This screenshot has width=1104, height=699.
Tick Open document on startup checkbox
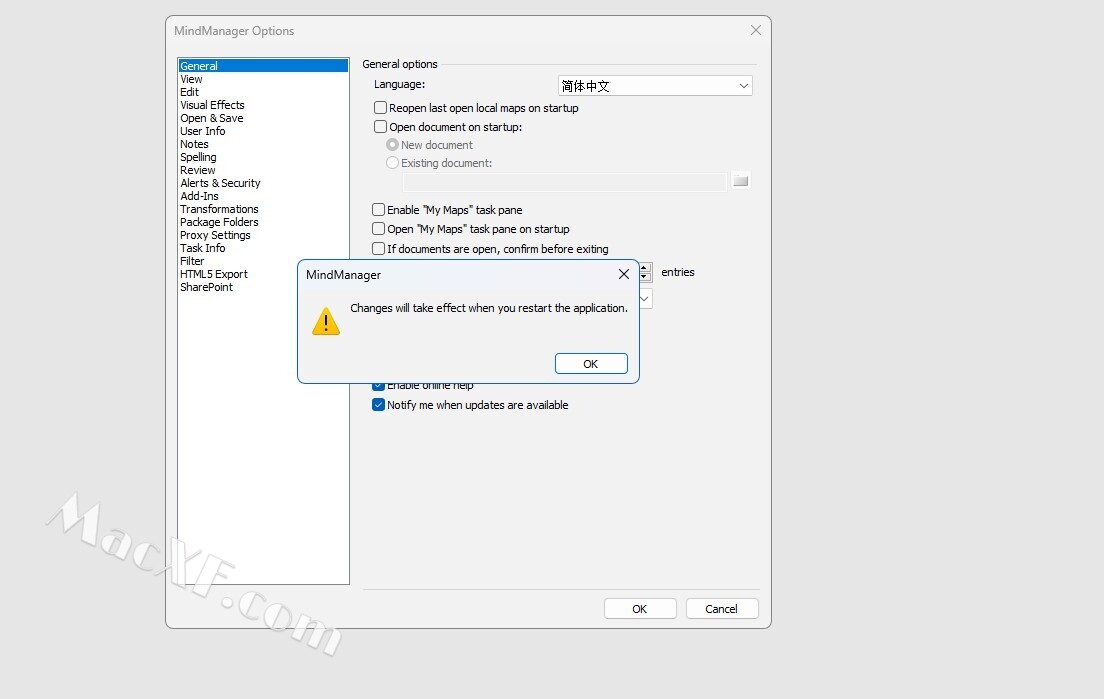pyautogui.click(x=380, y=127)
